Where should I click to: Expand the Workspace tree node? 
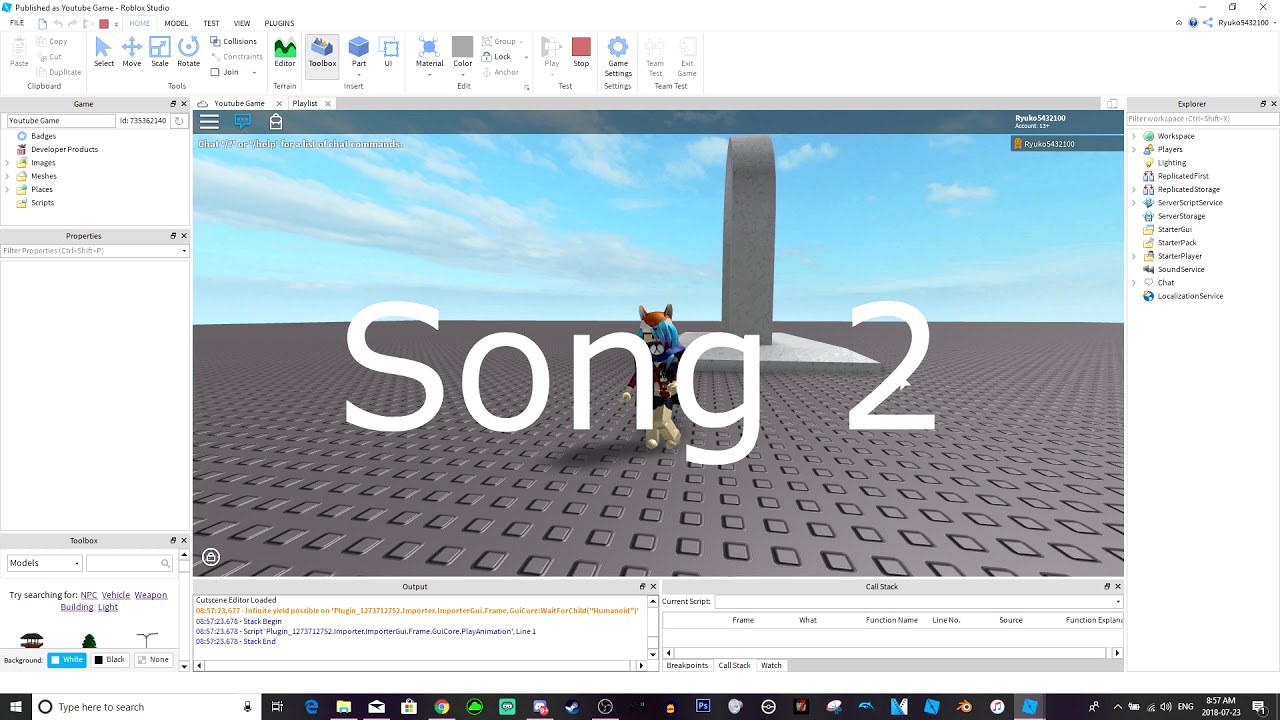1134,136
